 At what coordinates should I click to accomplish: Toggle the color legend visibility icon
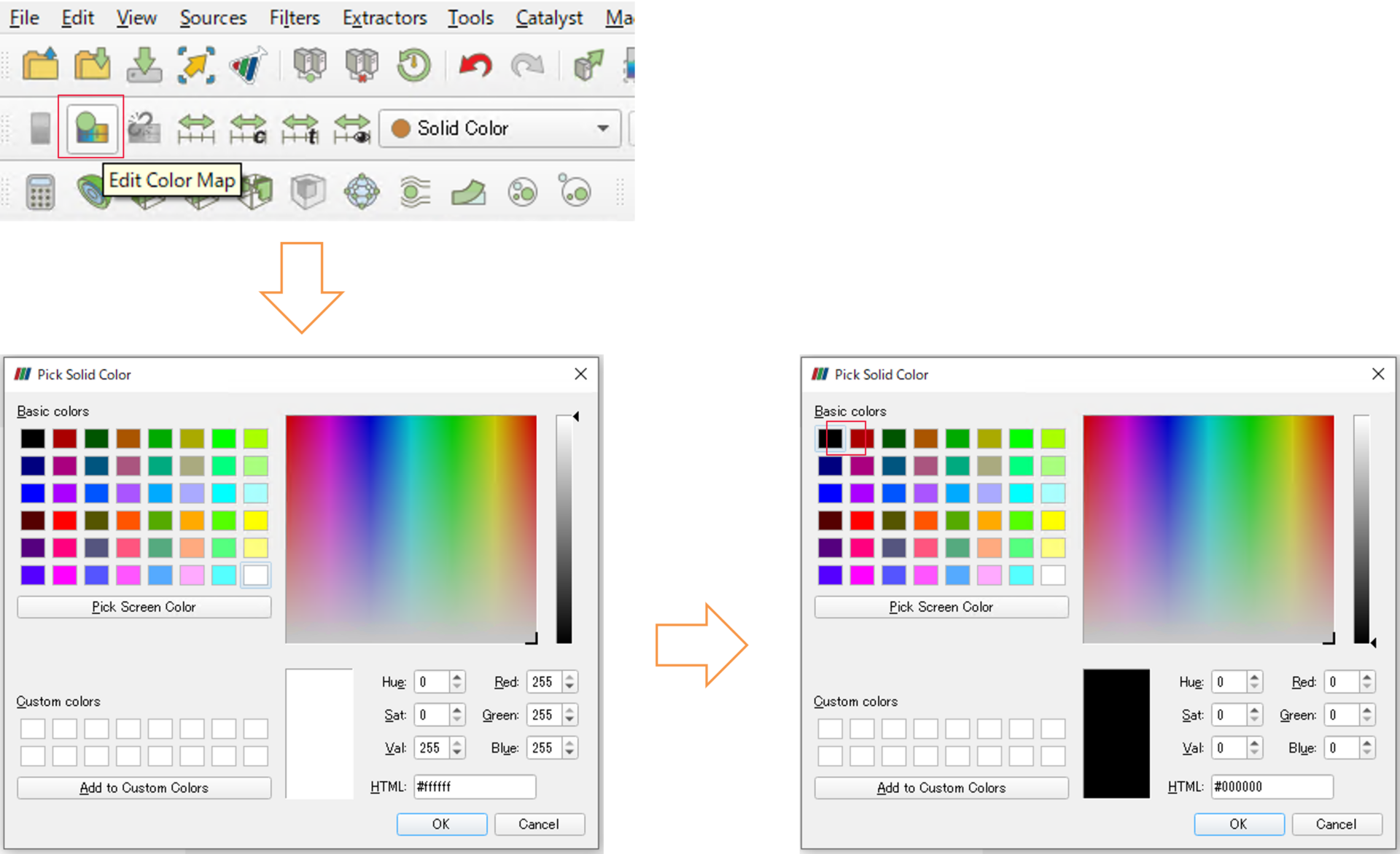(41, 128)
